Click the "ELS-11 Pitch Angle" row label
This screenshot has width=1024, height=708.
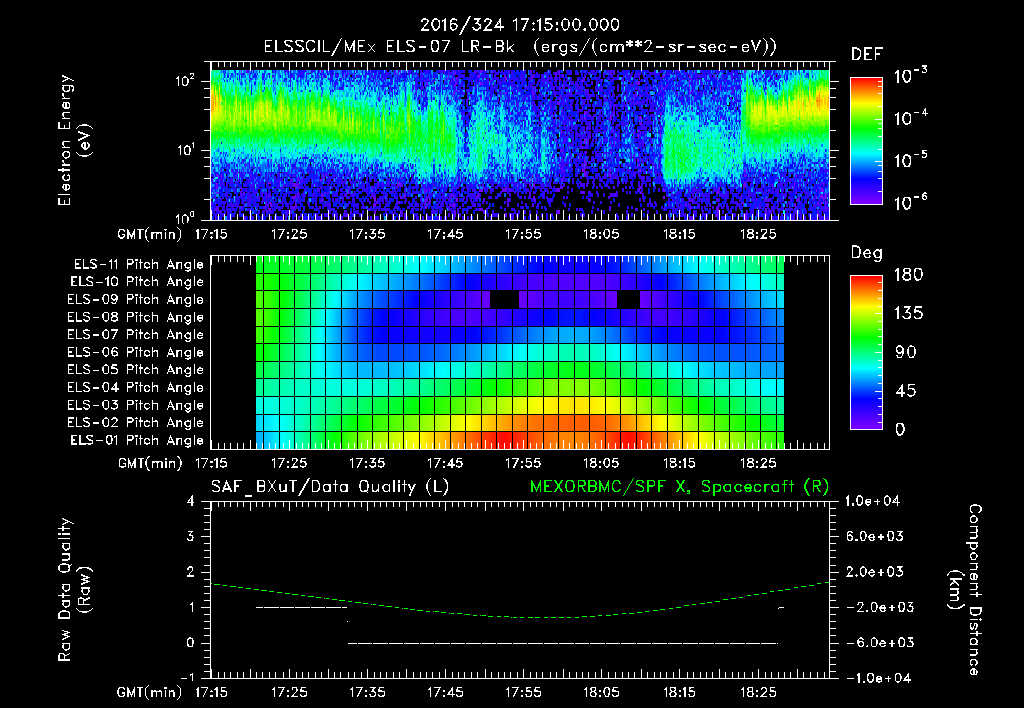138,265
